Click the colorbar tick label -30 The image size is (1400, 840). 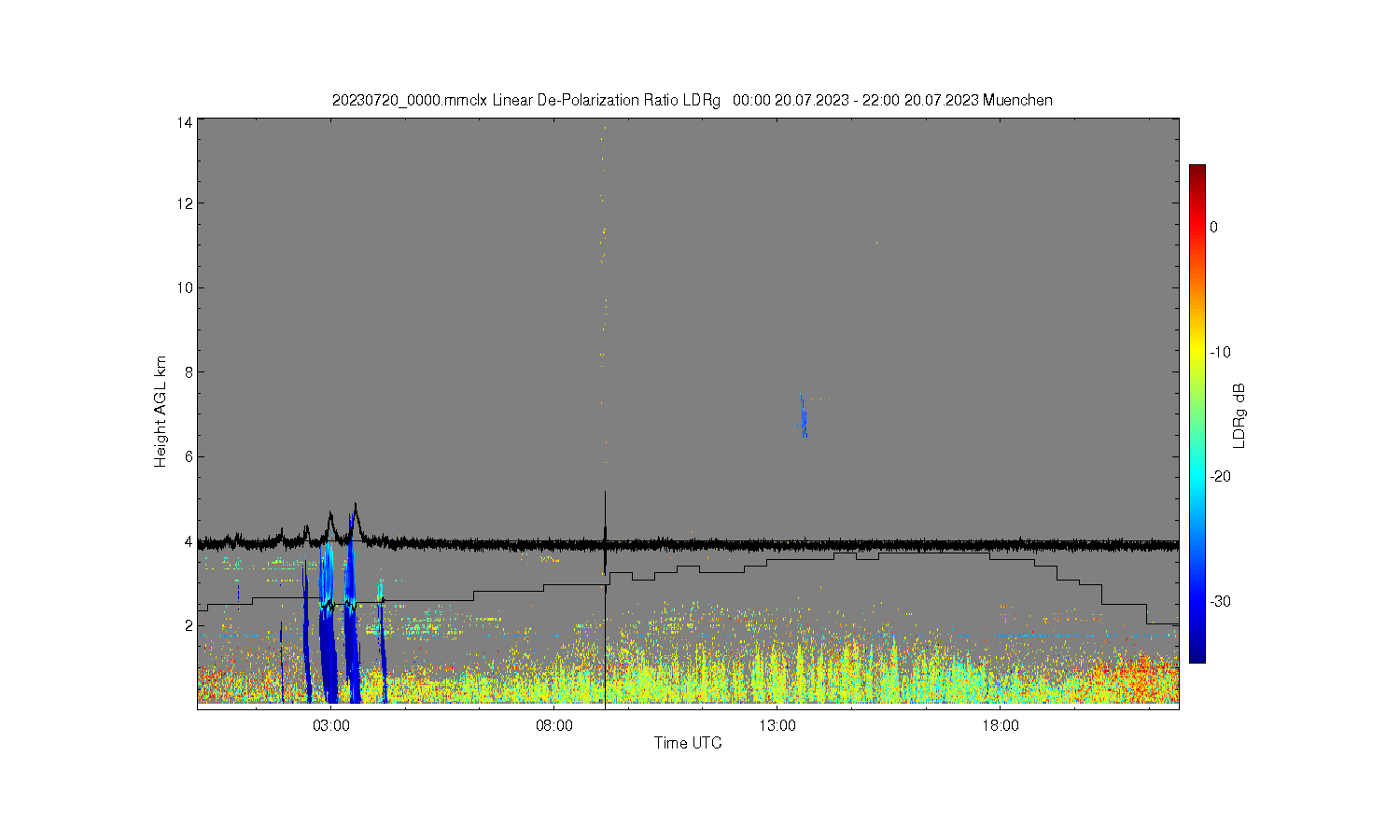(1221, 601)
